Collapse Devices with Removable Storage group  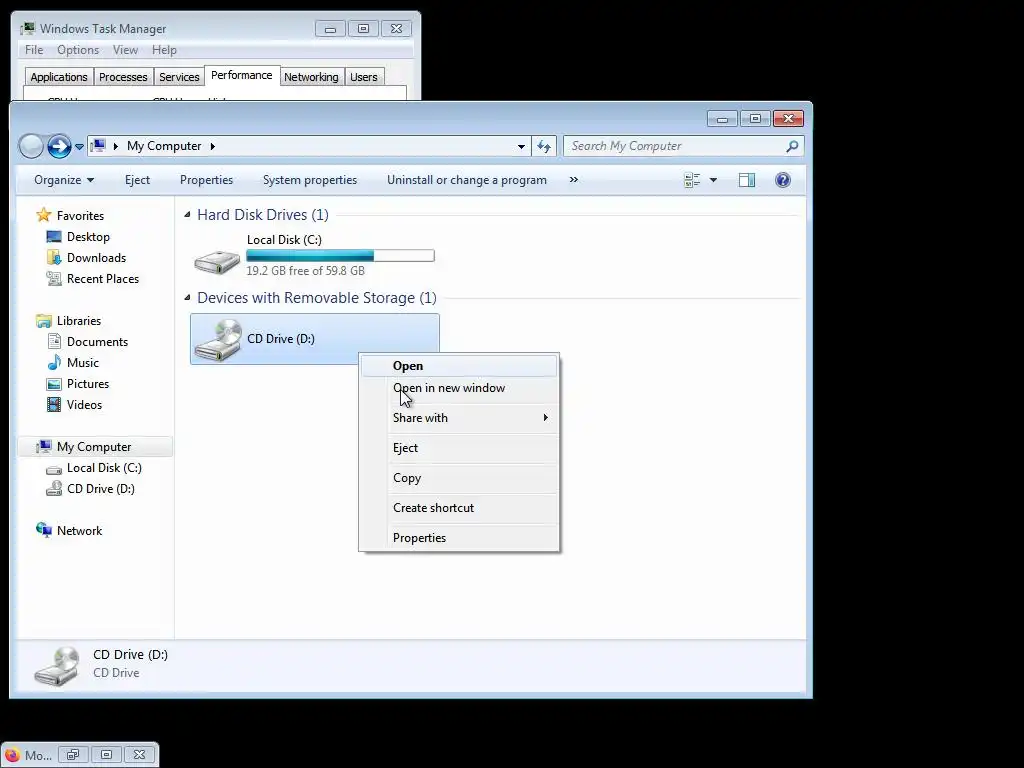pyautogui.click(x=187, y=297)
